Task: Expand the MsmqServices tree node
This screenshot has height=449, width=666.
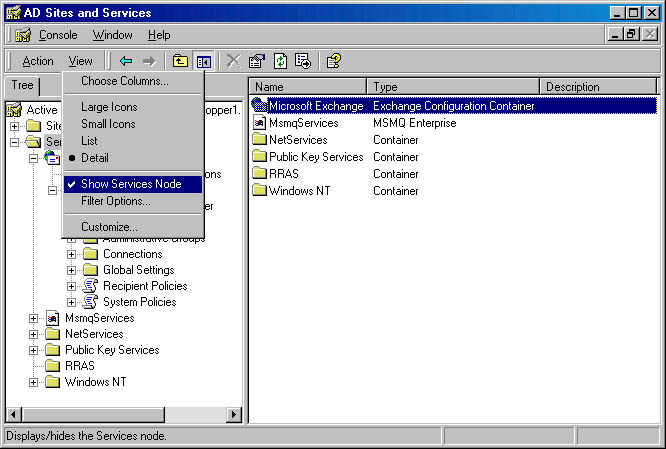Action: [34, 318]
